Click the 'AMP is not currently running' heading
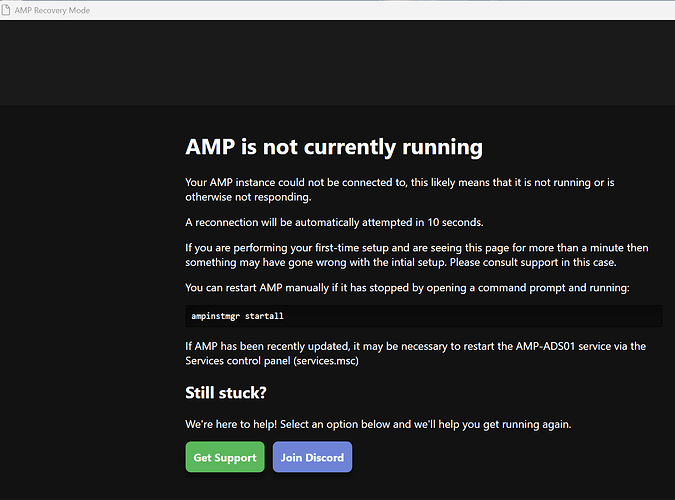Screen dimensions: 675x500 [x=334, y=147]
